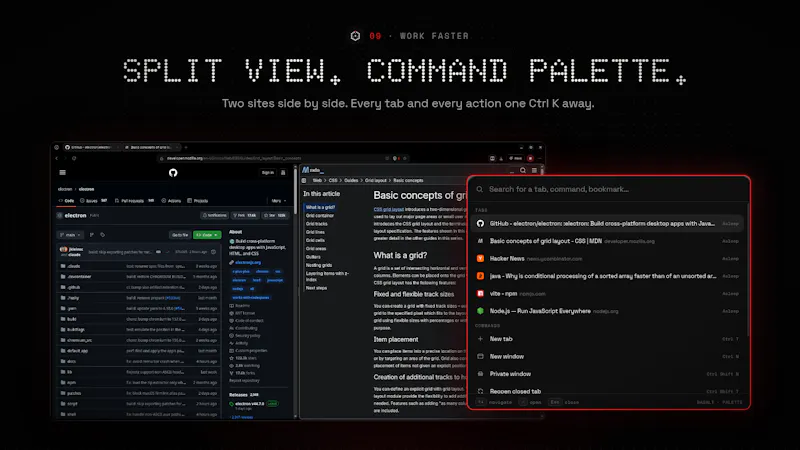This screenshot has width=800, height=450.
Task: Click the tags icon next to main branch
Action: click(x=103, y=235)
